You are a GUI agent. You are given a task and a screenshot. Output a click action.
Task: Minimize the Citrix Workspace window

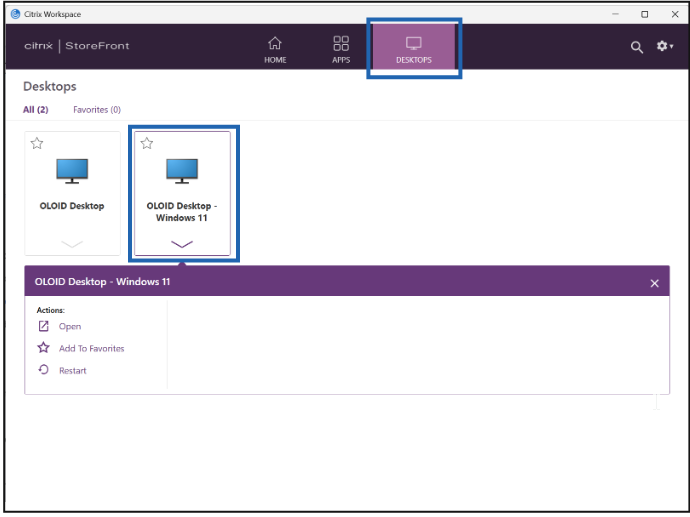[615, 14]
